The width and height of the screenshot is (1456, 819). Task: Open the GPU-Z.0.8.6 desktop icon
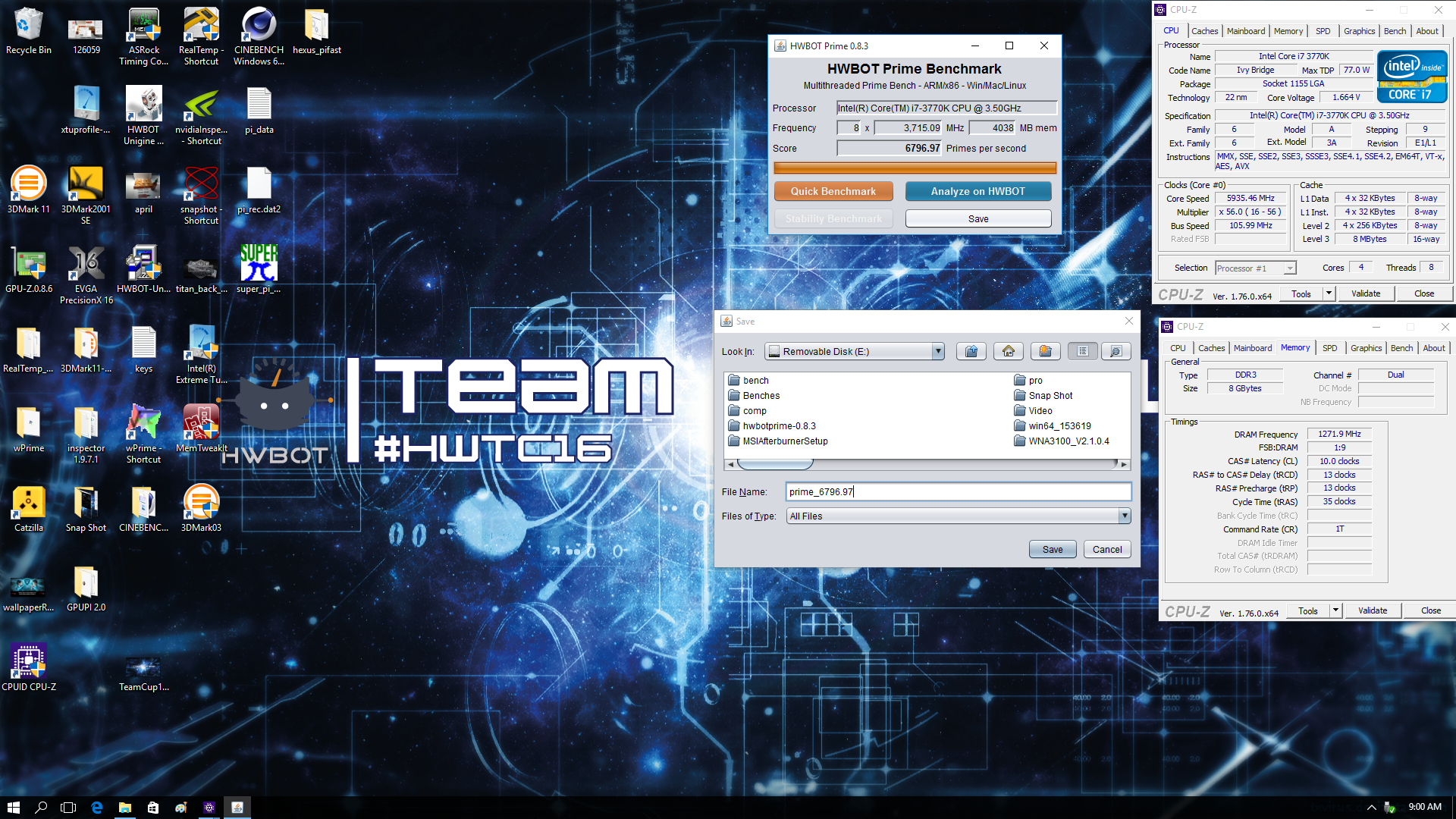29,270
